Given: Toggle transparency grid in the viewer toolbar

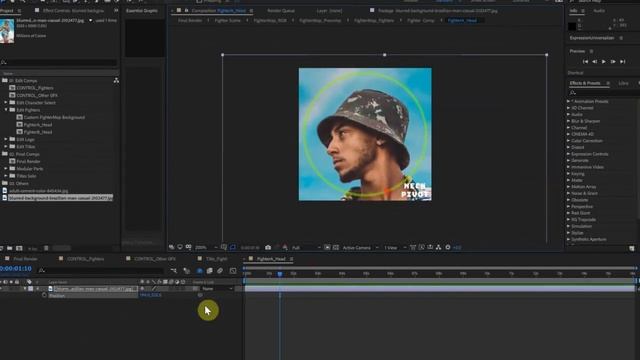Looking at the screenshot, I should (x=336, y=247).
